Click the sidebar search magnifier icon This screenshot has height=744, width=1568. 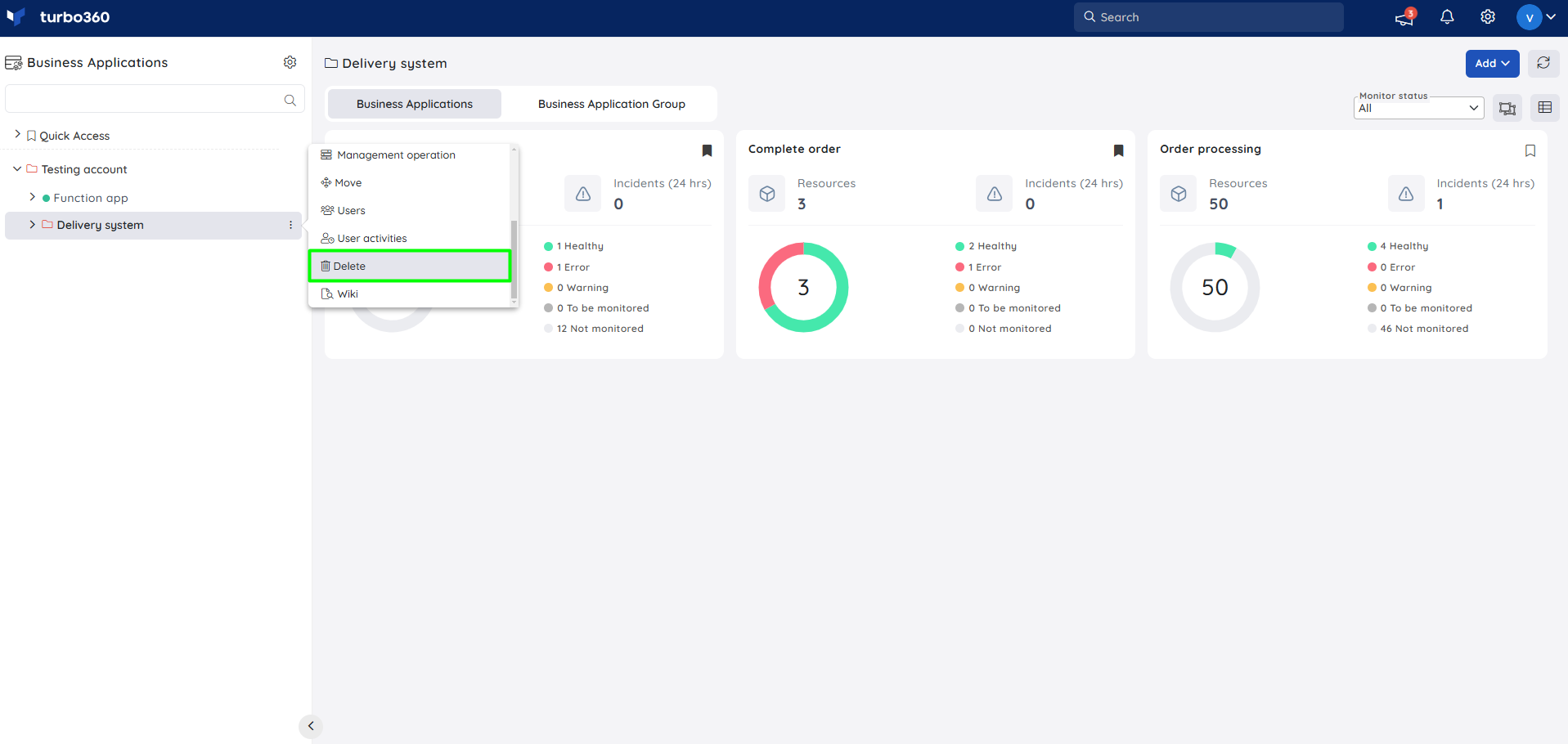pyautogui.click(x=290, y=100)
